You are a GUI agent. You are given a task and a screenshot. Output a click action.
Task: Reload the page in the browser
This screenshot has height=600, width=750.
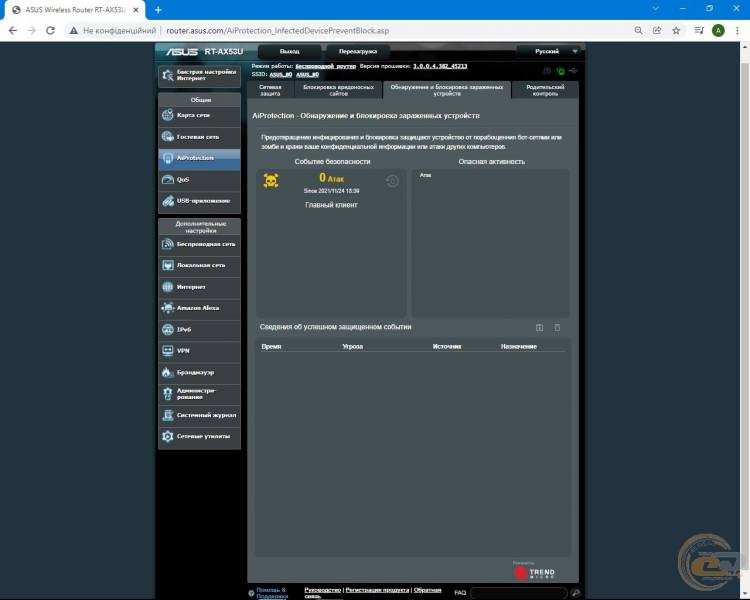[50, 31]
